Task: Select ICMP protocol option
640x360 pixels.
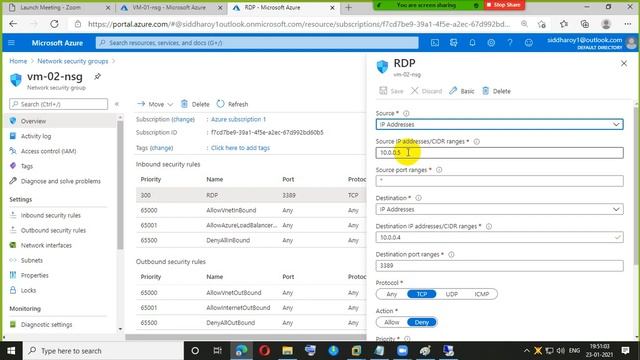Action: (482, 294)
